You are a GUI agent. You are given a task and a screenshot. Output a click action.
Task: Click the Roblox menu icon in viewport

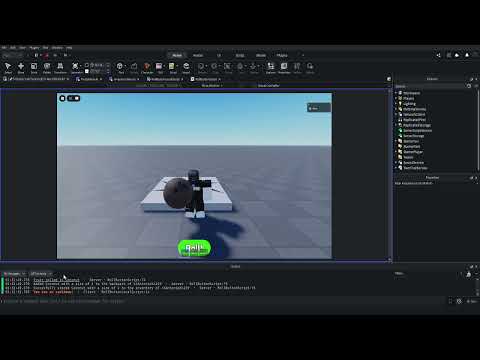pos(62,98)
